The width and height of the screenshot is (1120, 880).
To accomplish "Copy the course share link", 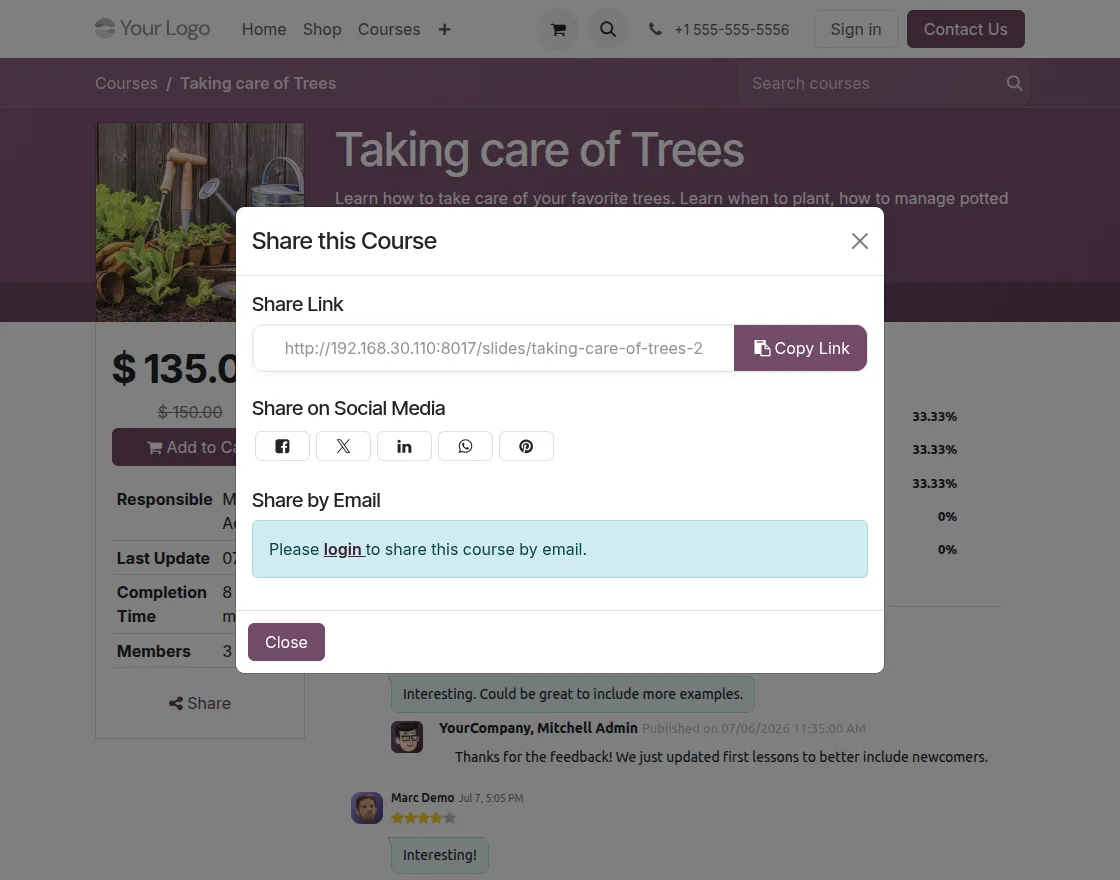I will [x=801, y=348].
